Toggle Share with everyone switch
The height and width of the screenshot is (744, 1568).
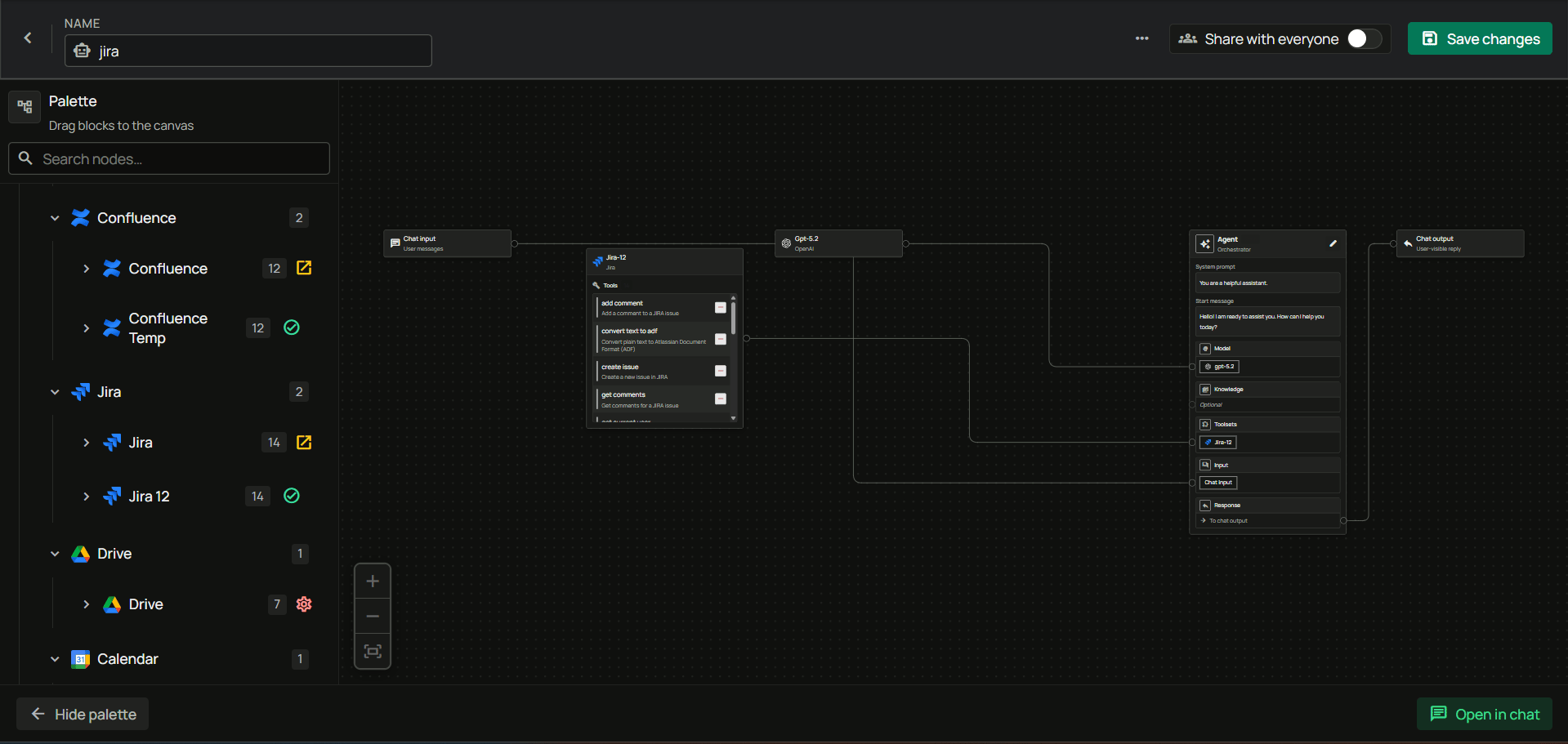pos(1364,38)
